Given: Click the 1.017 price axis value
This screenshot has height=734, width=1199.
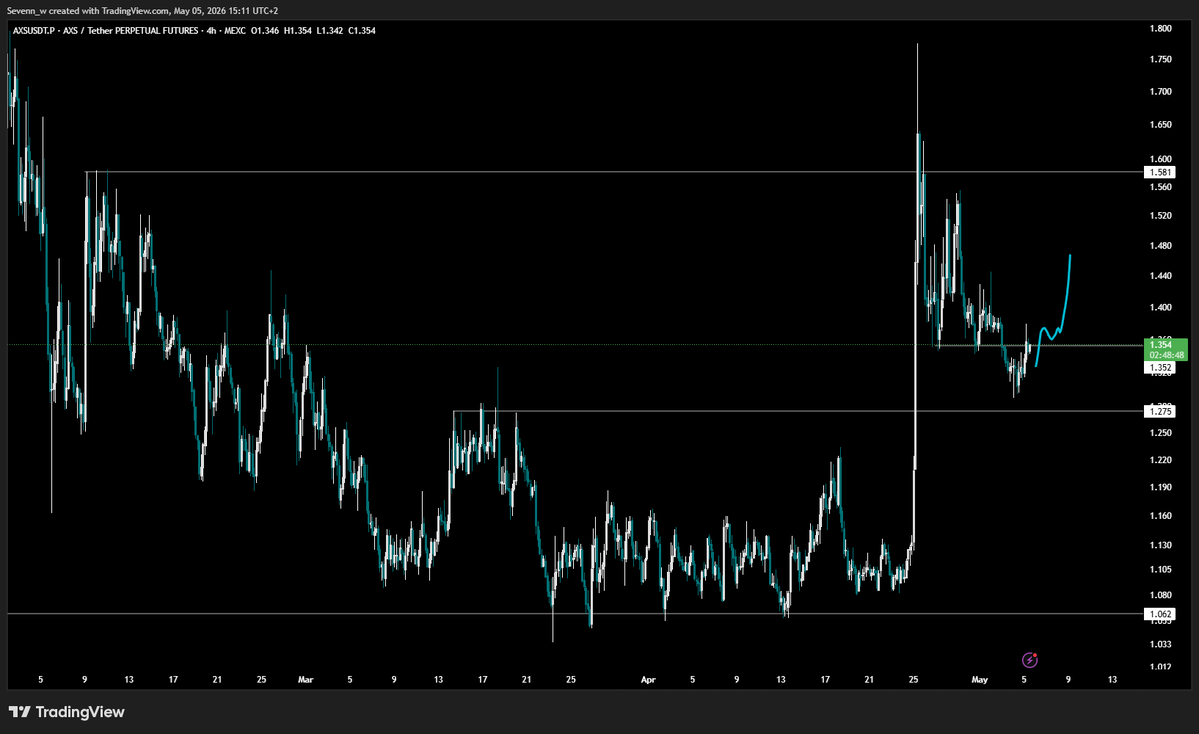Looking at the screenshot, I should coord(1160,667).
